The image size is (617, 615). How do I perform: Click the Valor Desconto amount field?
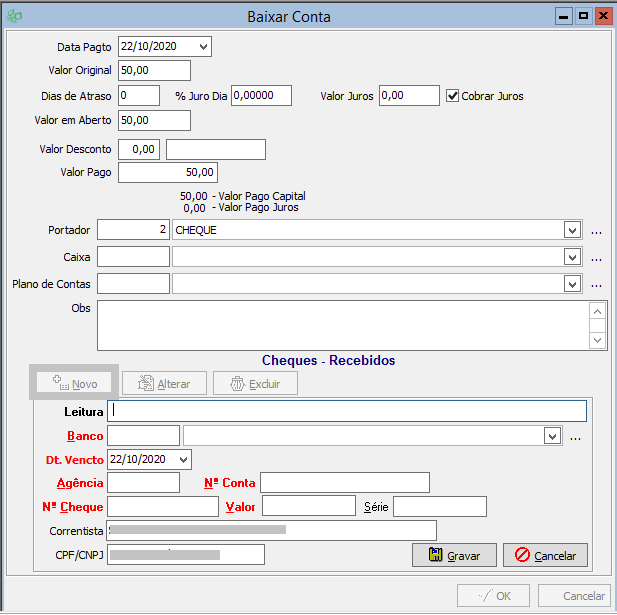139,149
